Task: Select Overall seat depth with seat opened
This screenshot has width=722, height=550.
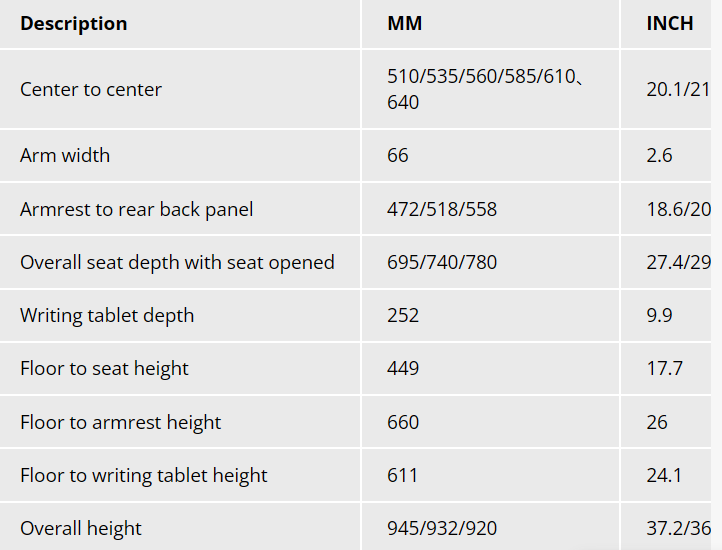Action: tap(177, 262)
